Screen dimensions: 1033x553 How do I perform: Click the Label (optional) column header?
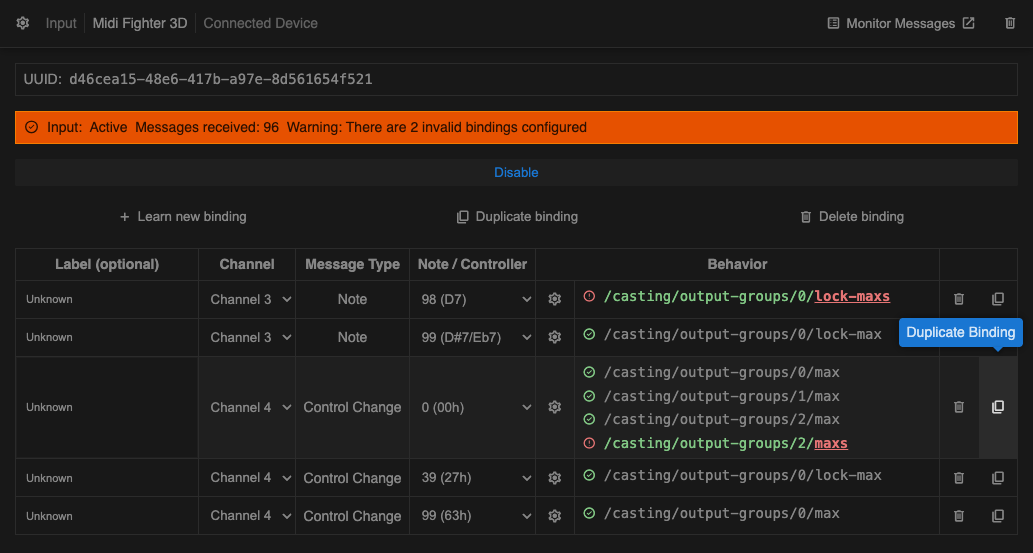click(107, 264)
